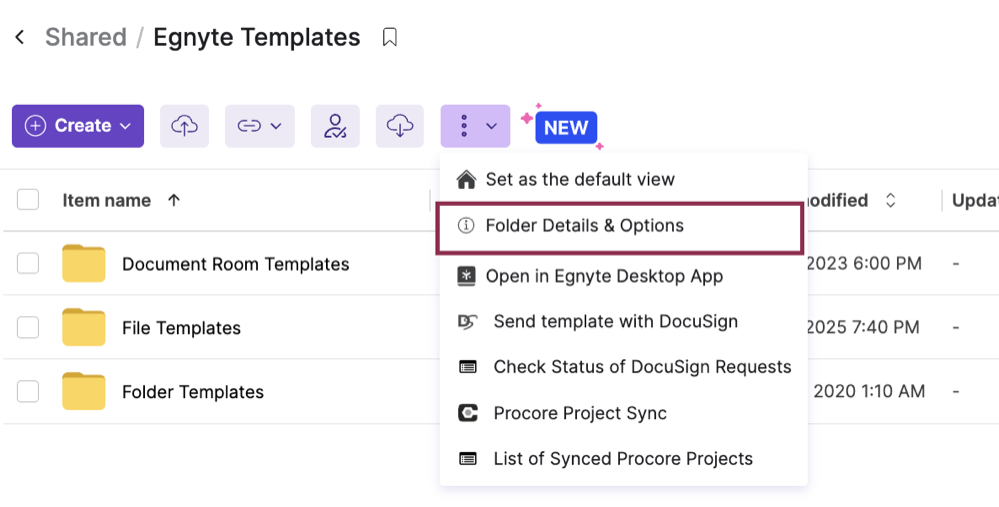The width and height of the screenshot is (999, 507).
Task: Click the 7:40 PM modified date
Action: [x=863, y=327]
